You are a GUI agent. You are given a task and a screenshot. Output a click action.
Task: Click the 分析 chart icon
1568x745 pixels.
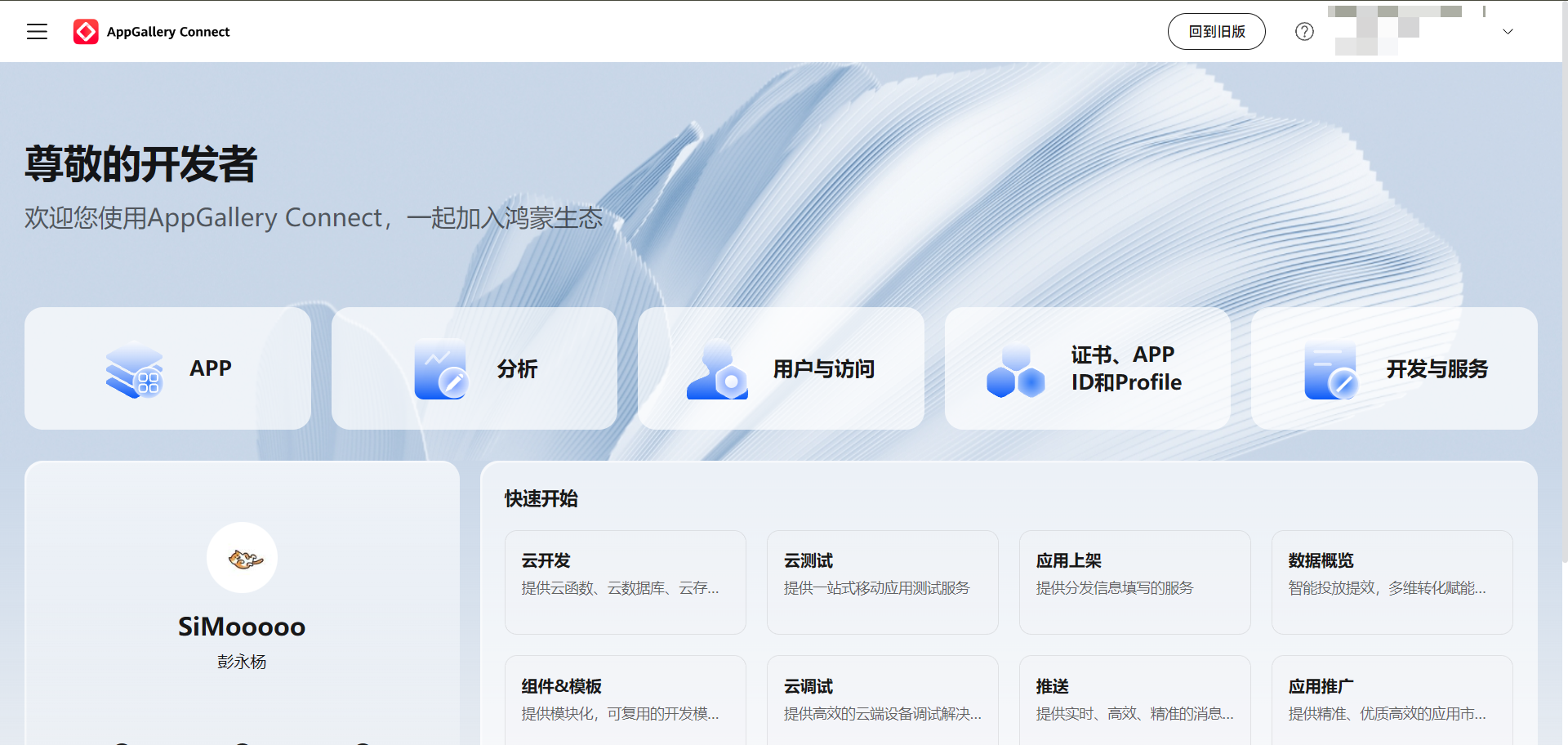[x=441, y=369]
